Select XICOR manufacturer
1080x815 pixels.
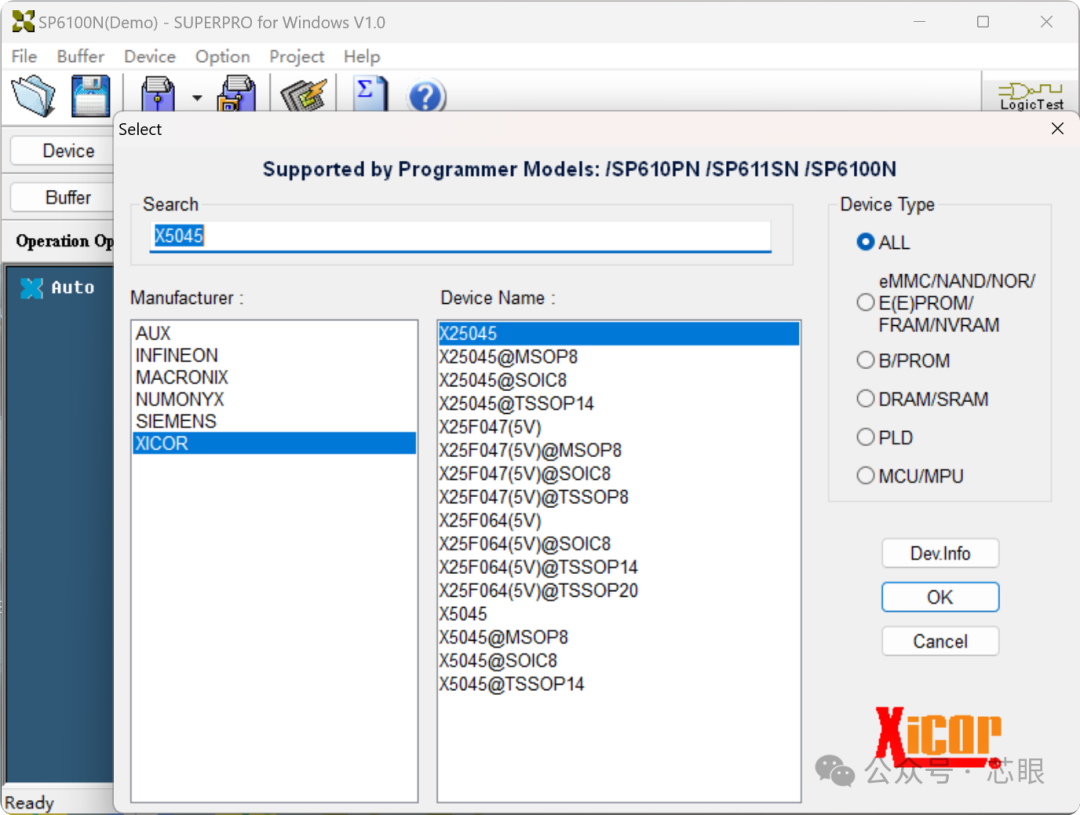(274, 444)
